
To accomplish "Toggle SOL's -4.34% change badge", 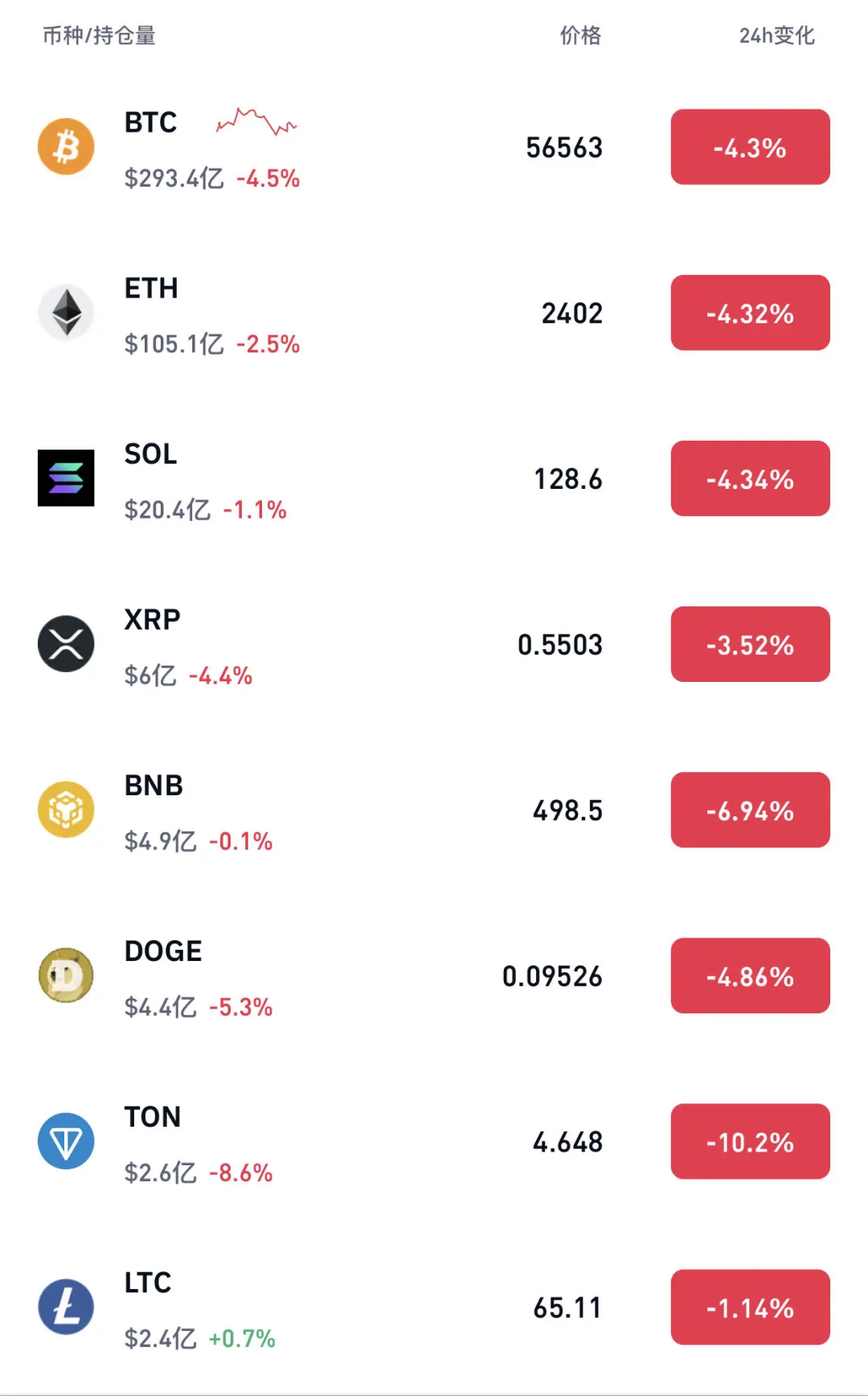I will (x=750, y=478).
